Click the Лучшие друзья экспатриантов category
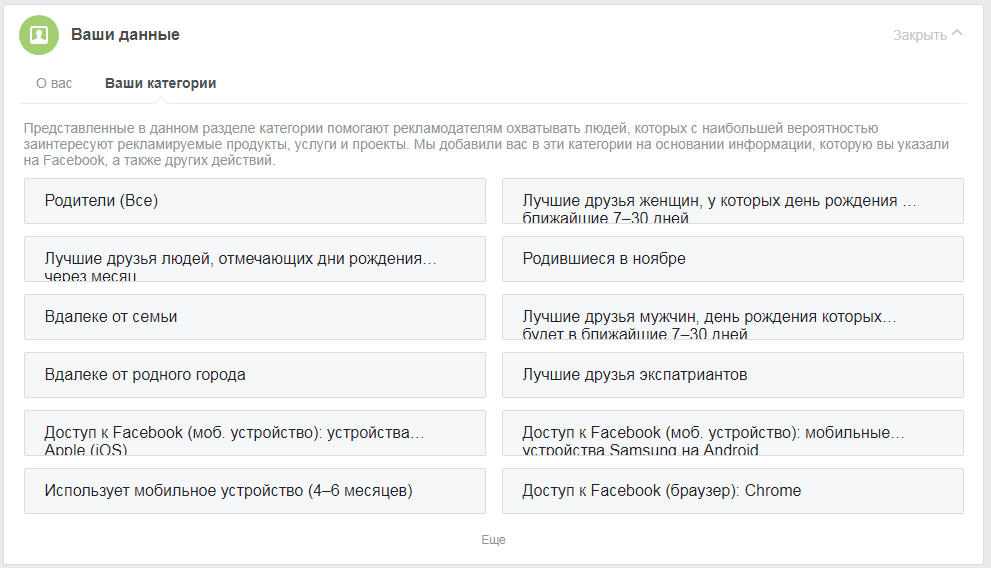 [733, 375]
